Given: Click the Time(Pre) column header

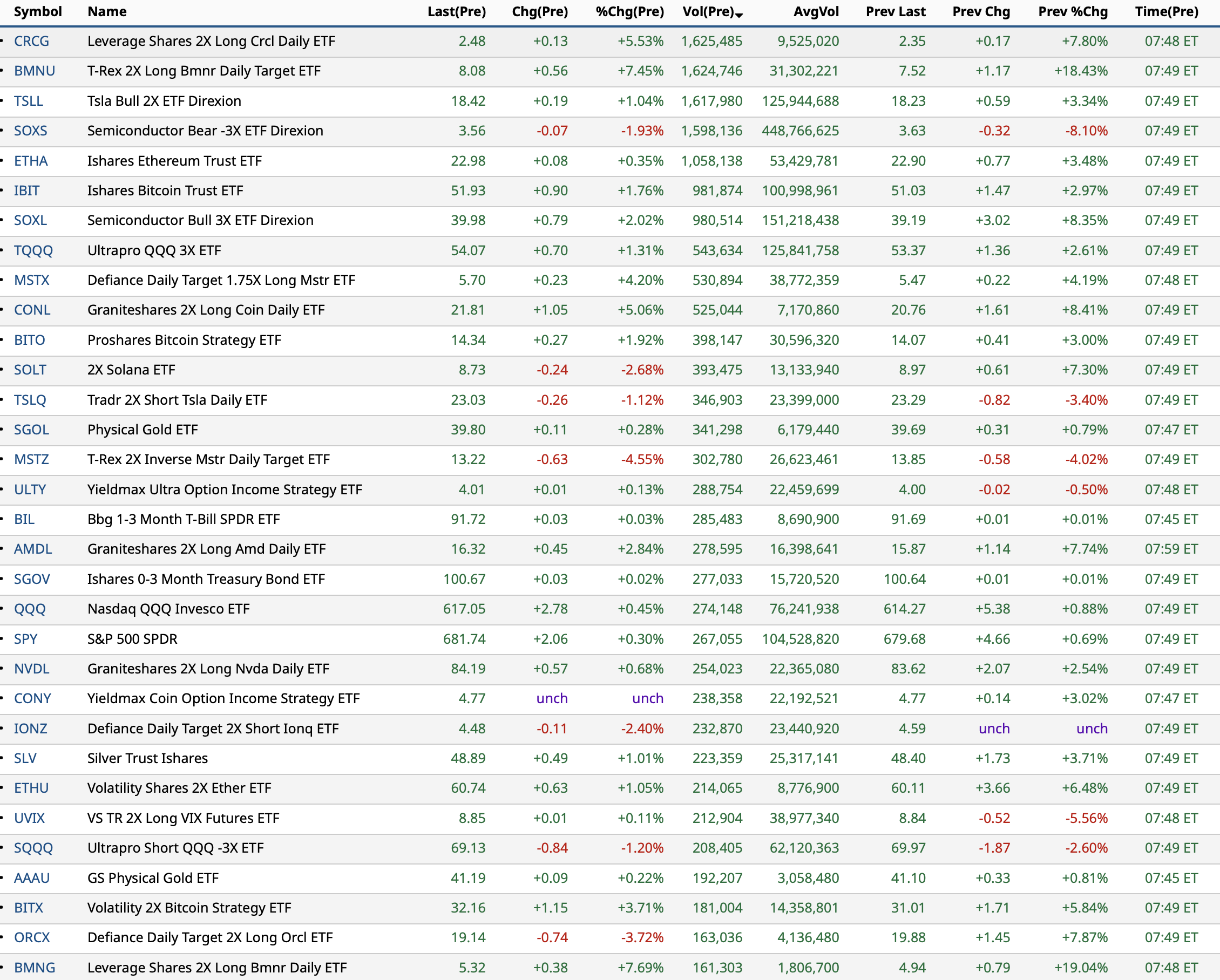Looking at the screenshot, I should click(1166, 12).
